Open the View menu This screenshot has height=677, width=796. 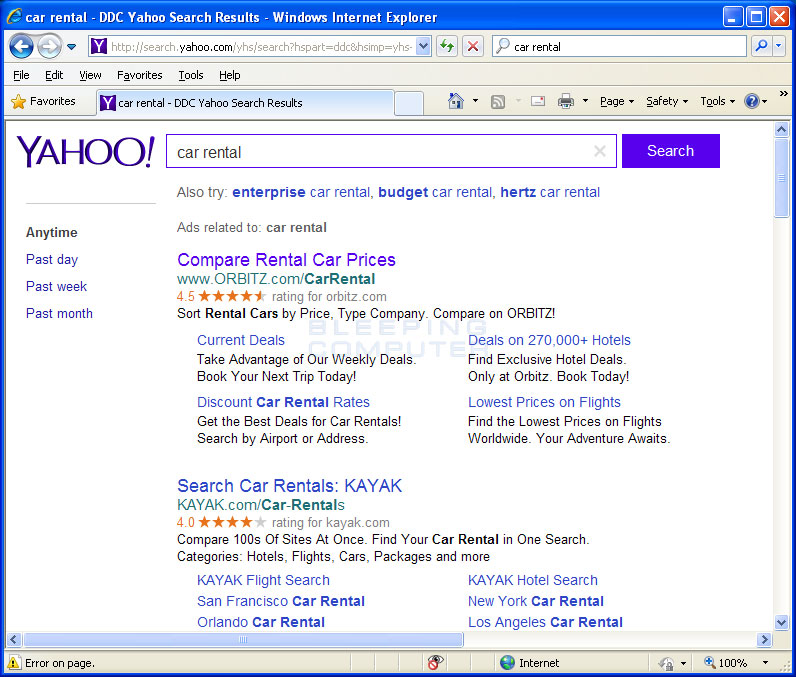[90, 75]
